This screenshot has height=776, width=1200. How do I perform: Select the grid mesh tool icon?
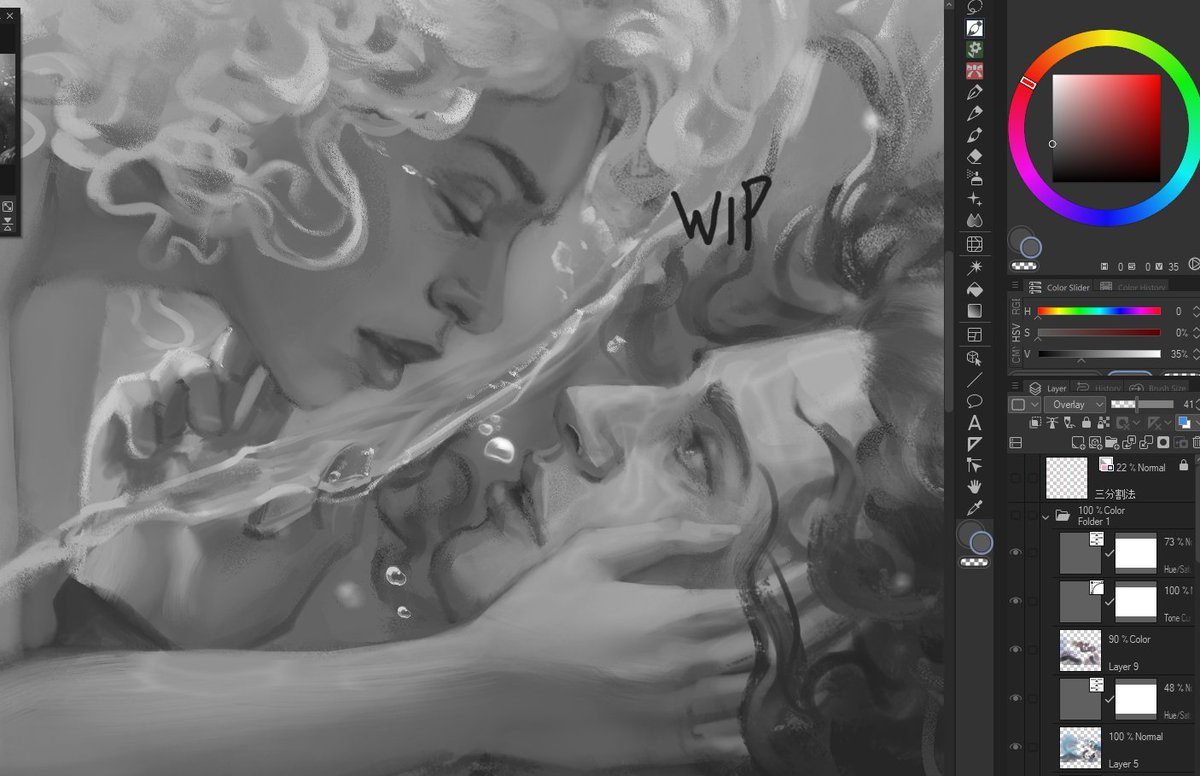click(x=975, y=244)
